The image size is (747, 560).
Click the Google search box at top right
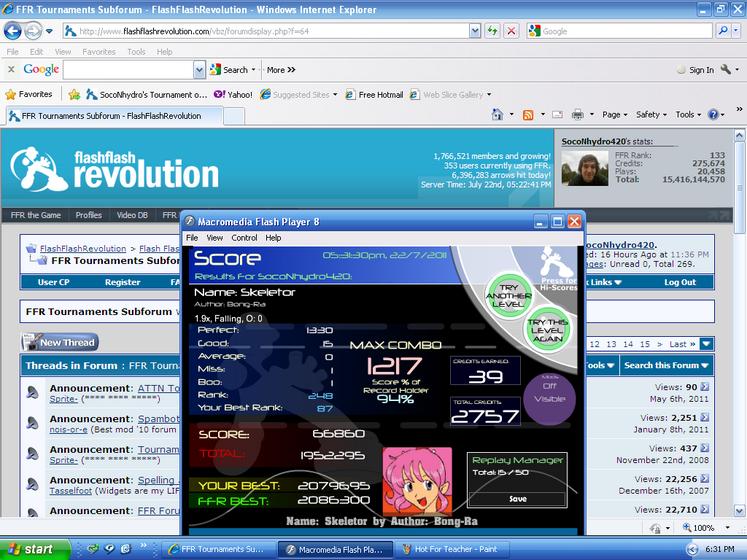(x=619, y=31)
